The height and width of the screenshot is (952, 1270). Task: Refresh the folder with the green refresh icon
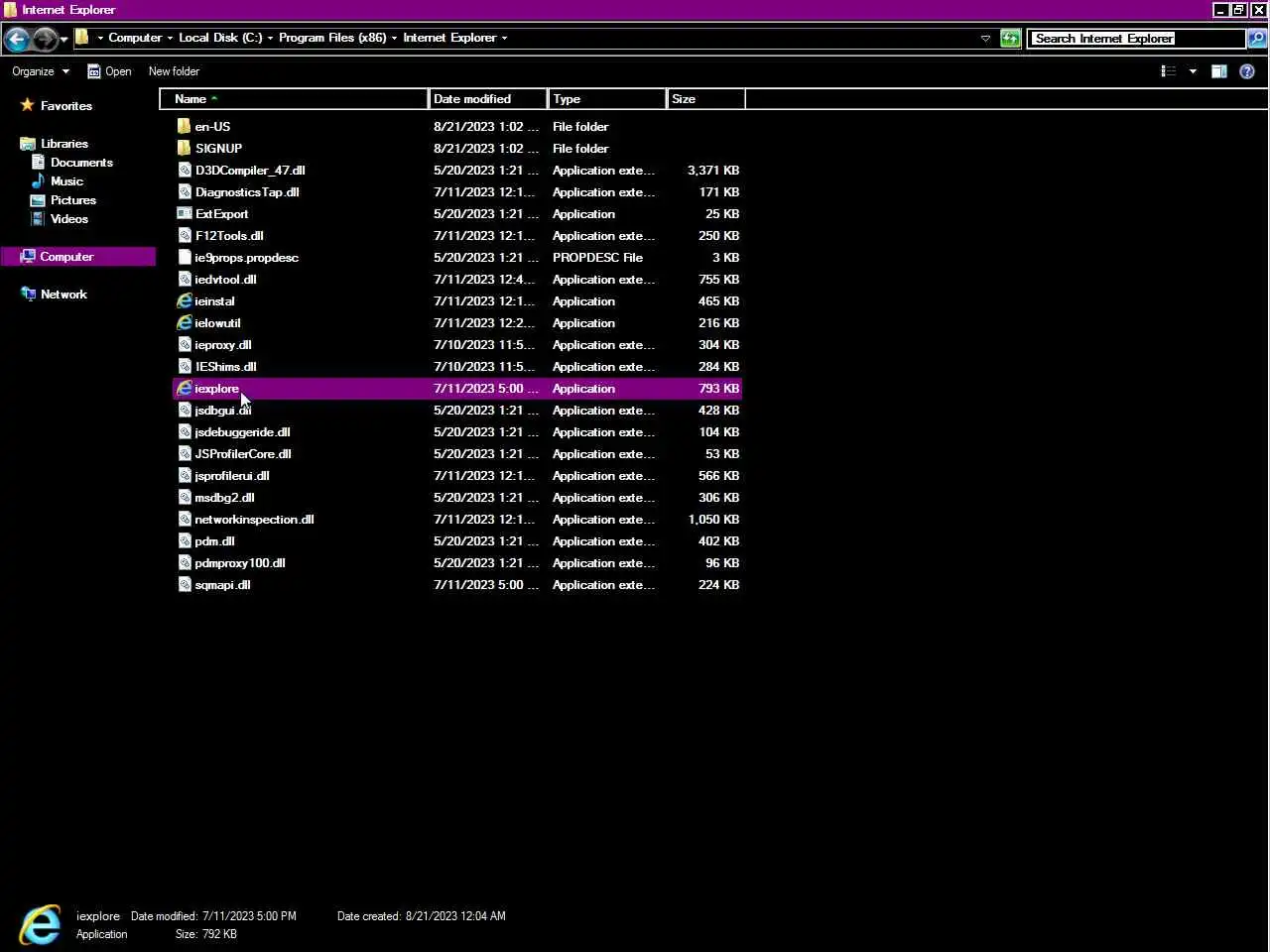pyautogui.click(x=1010, y=39)
